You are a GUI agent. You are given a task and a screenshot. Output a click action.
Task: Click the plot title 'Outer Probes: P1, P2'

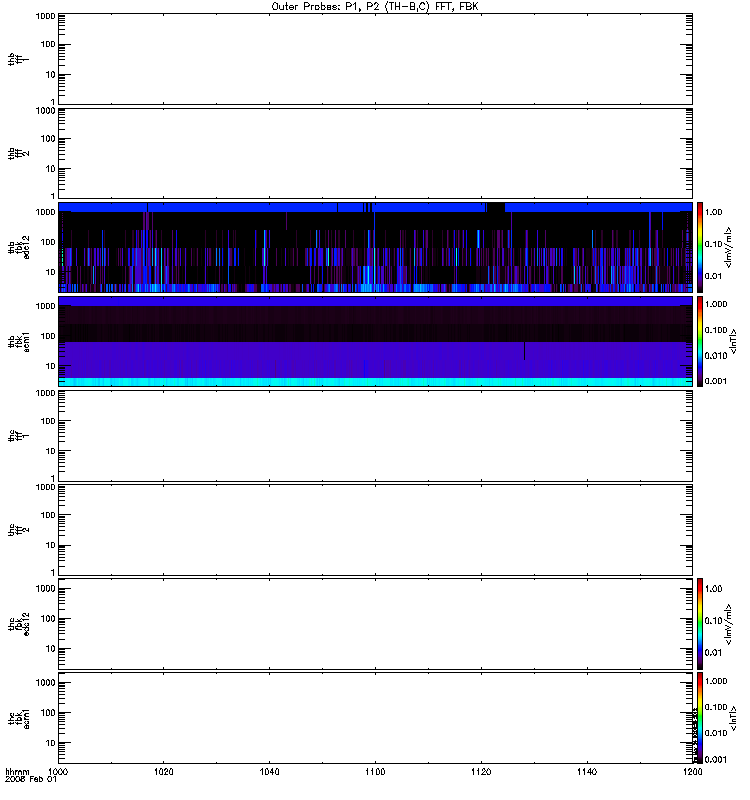pyautogui.click(x=374, y=6)
